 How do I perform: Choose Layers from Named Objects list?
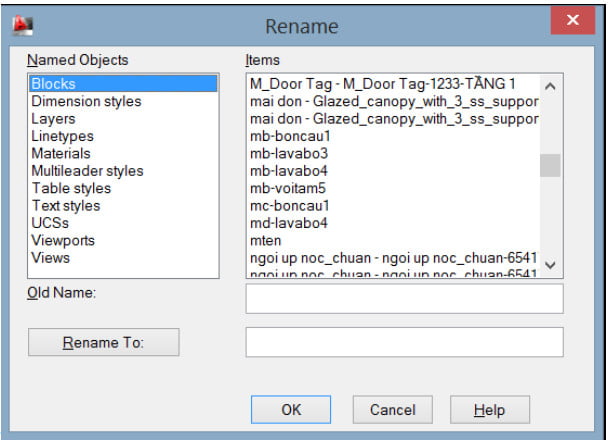pos(53,119)
